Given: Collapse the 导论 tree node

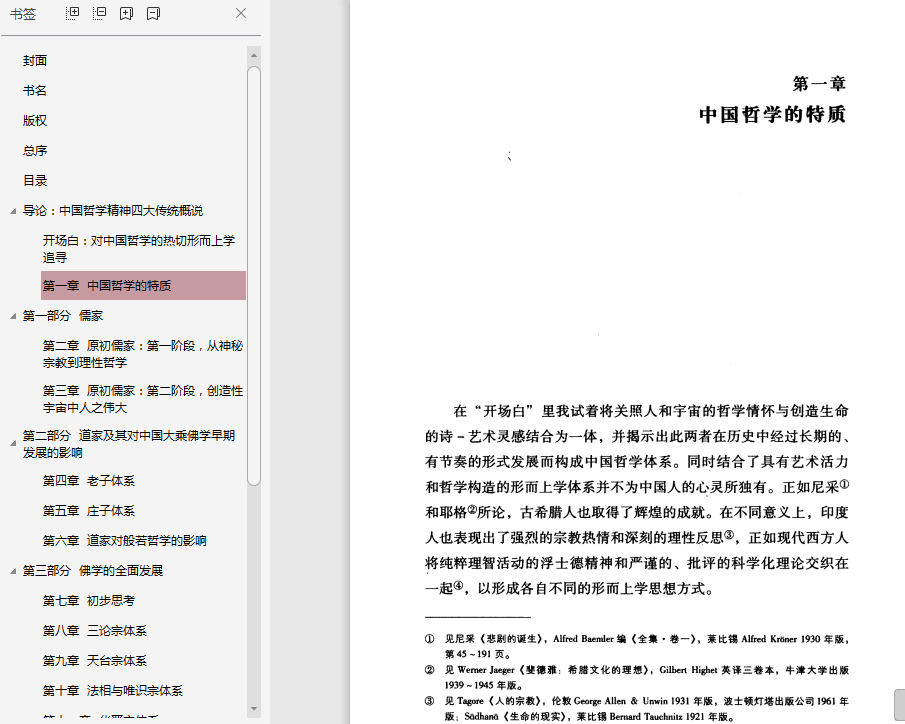Looking at the screenshot, I should [x=13, y=211].
